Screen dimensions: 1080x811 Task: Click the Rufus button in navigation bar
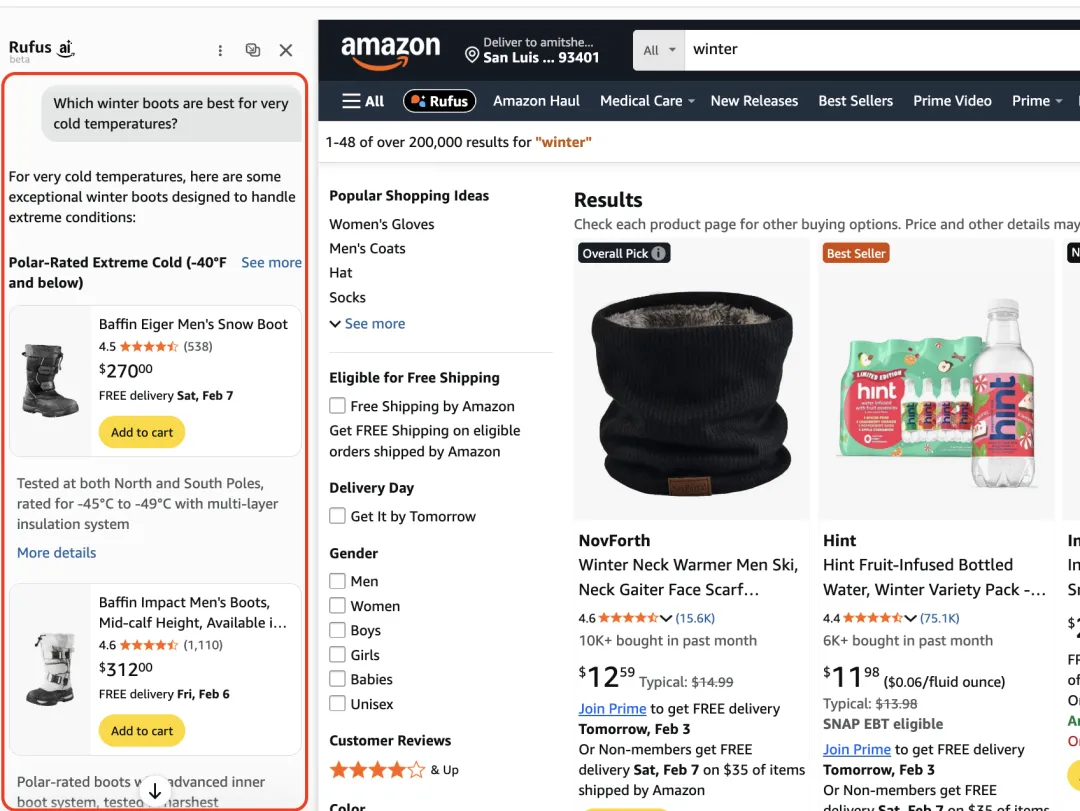click(x=439, y=101)
